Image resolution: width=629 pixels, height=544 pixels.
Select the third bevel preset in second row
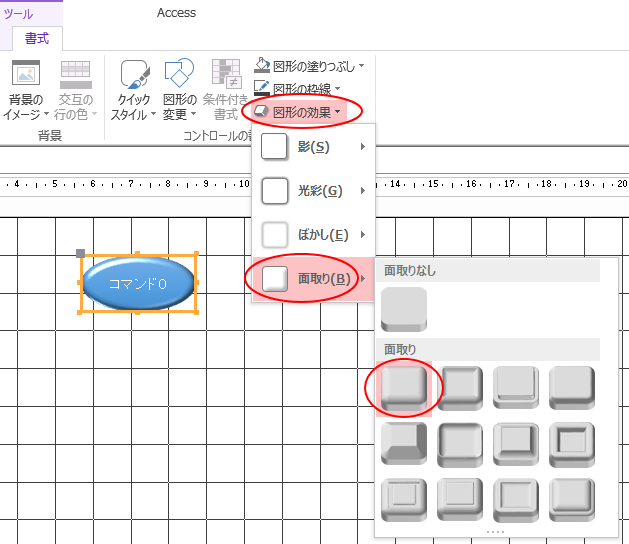pyautogui.click(x=516, y=443)
